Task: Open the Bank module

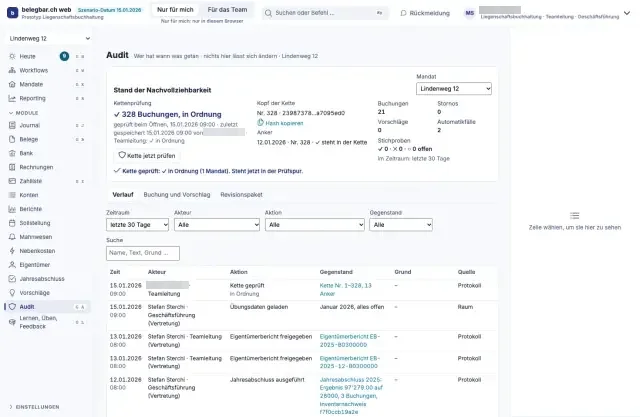Action: coord(47,153)
